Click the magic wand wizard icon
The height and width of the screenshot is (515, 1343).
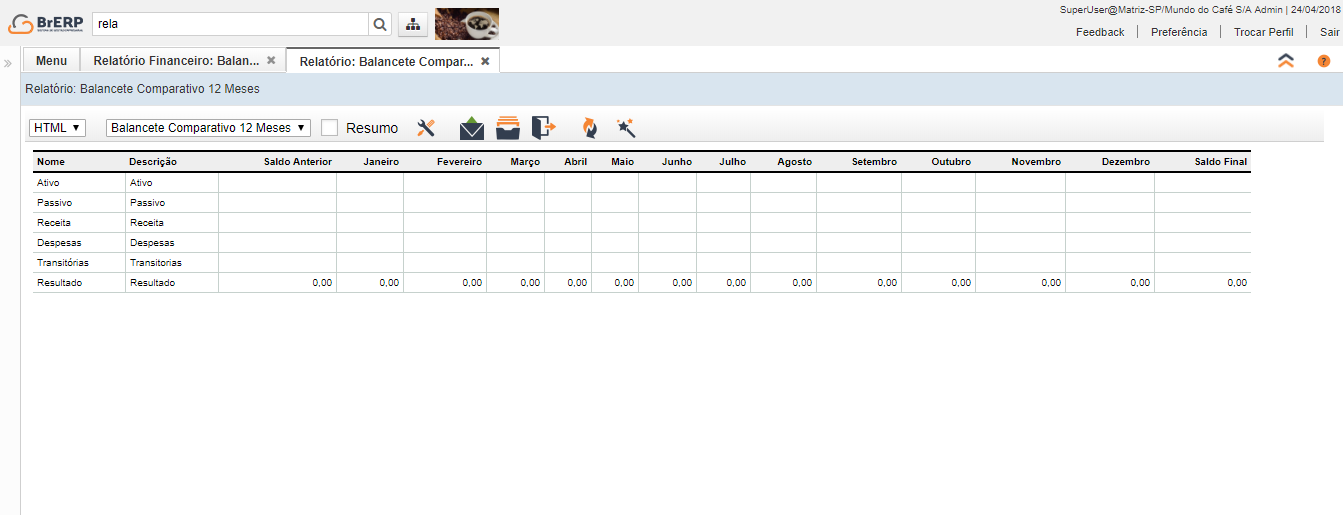point(626,128)
